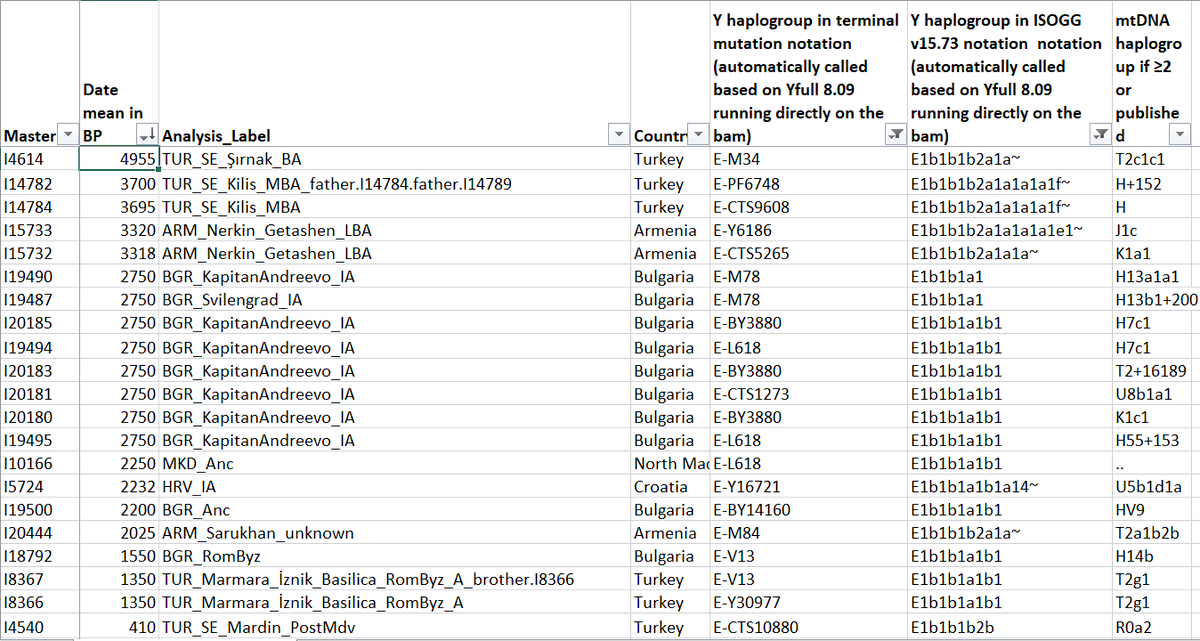
Task: Select the cell containing I19500
Action: coord(40,510)
